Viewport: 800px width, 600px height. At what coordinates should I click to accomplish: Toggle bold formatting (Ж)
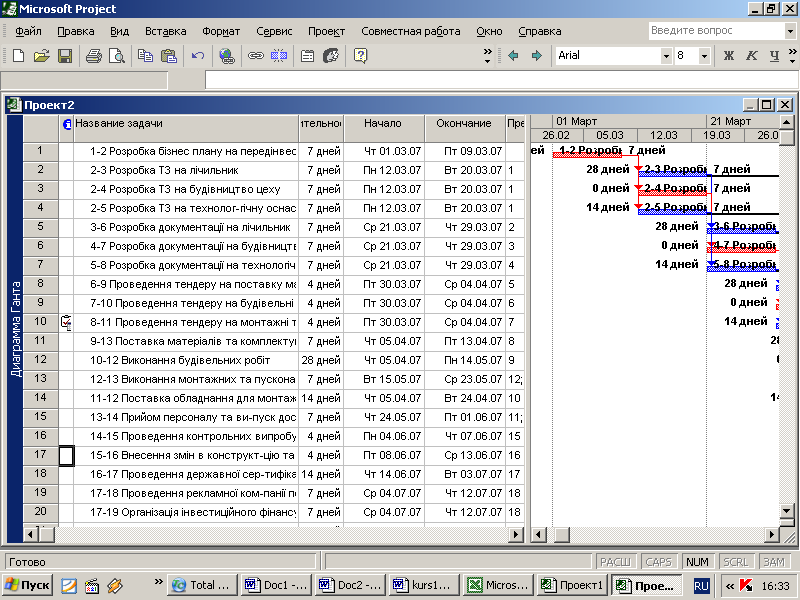click(728, 56)
